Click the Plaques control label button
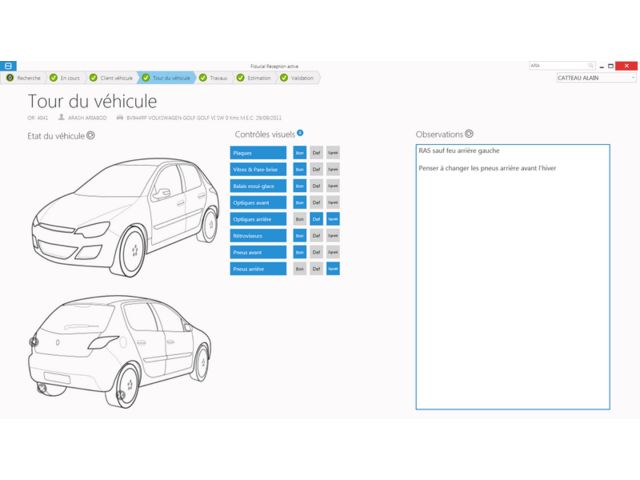This screenshot has height=480, width=640. (x=258, y=153)
